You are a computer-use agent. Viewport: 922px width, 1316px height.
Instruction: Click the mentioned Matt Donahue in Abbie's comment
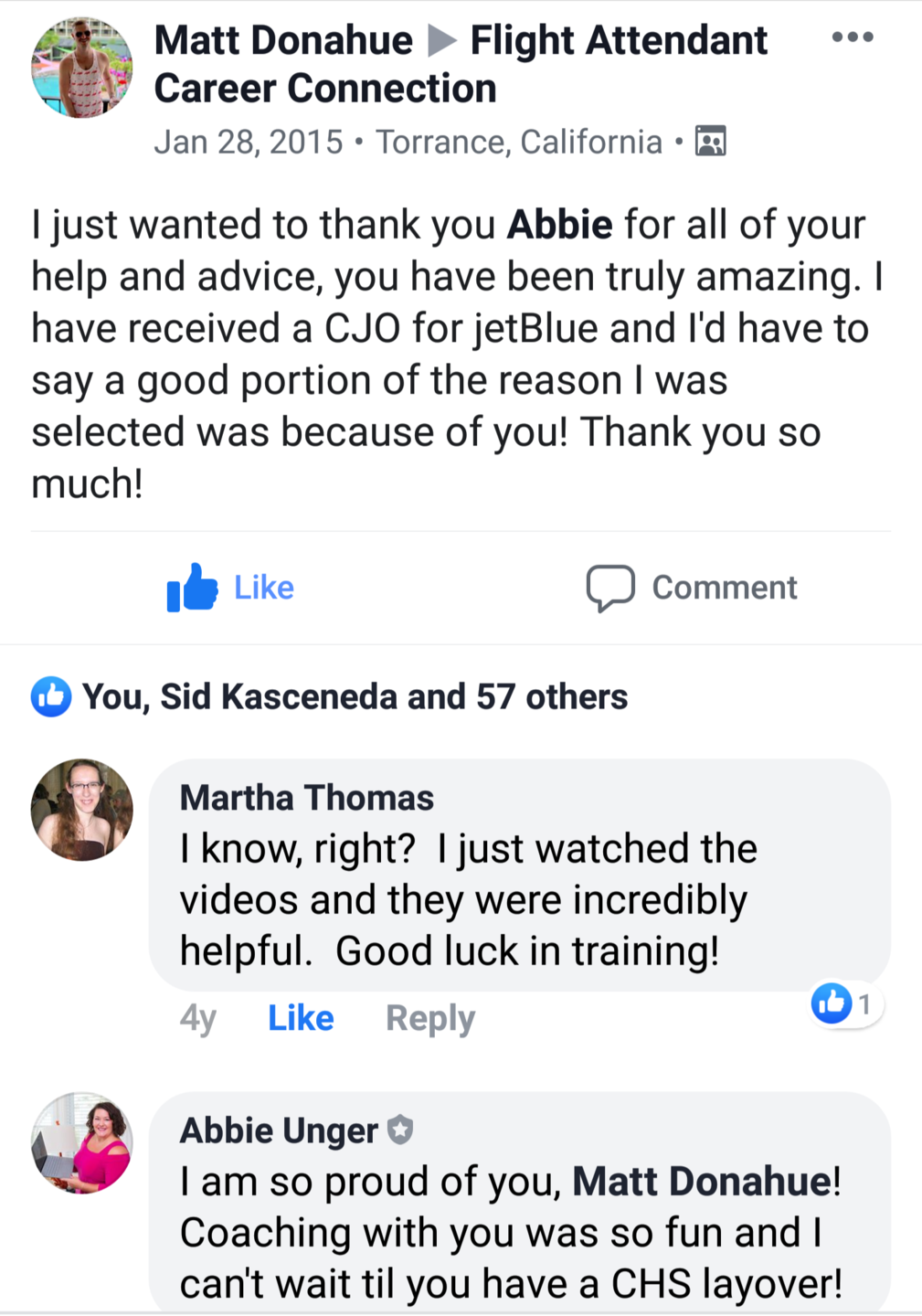[702, 1182]
